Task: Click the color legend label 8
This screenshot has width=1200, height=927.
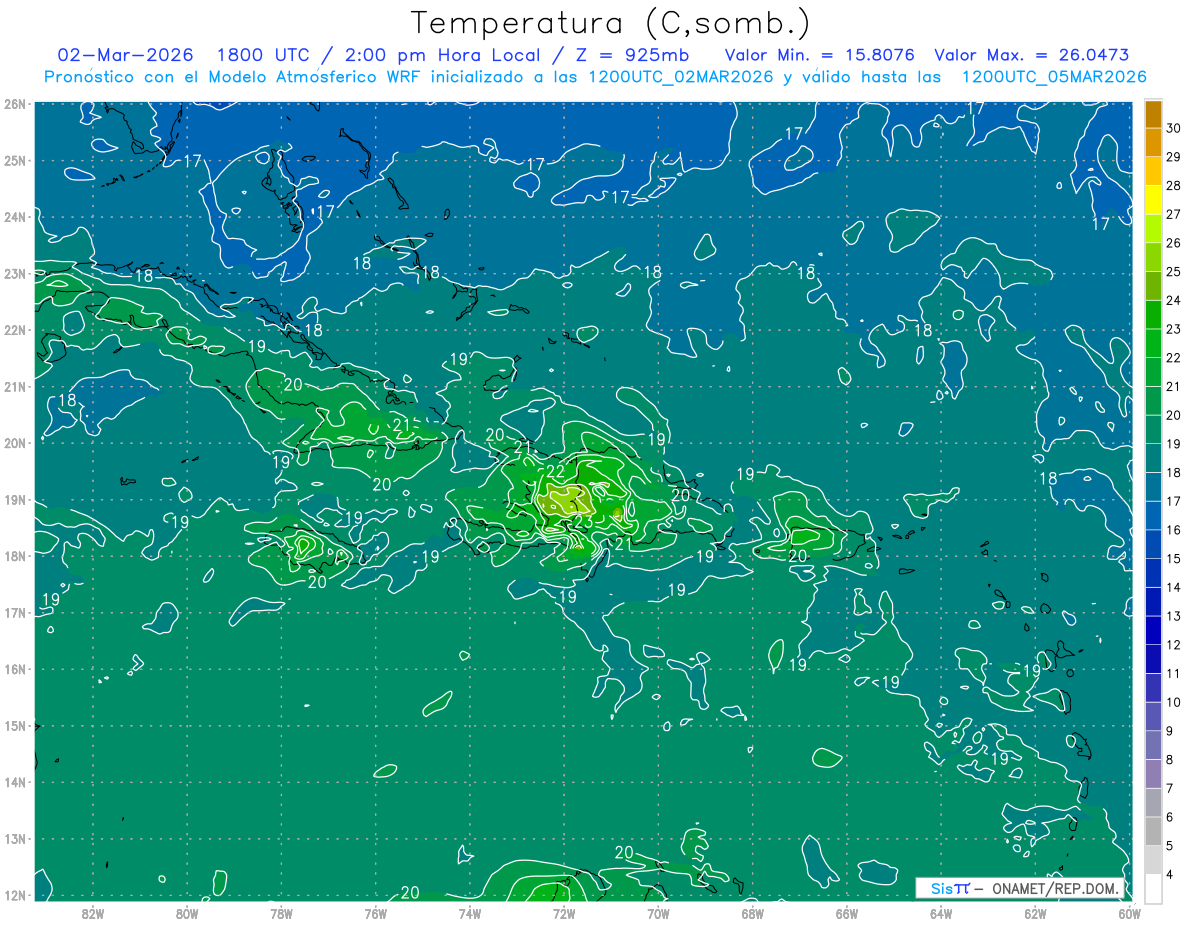Action: coord(1171,759)
